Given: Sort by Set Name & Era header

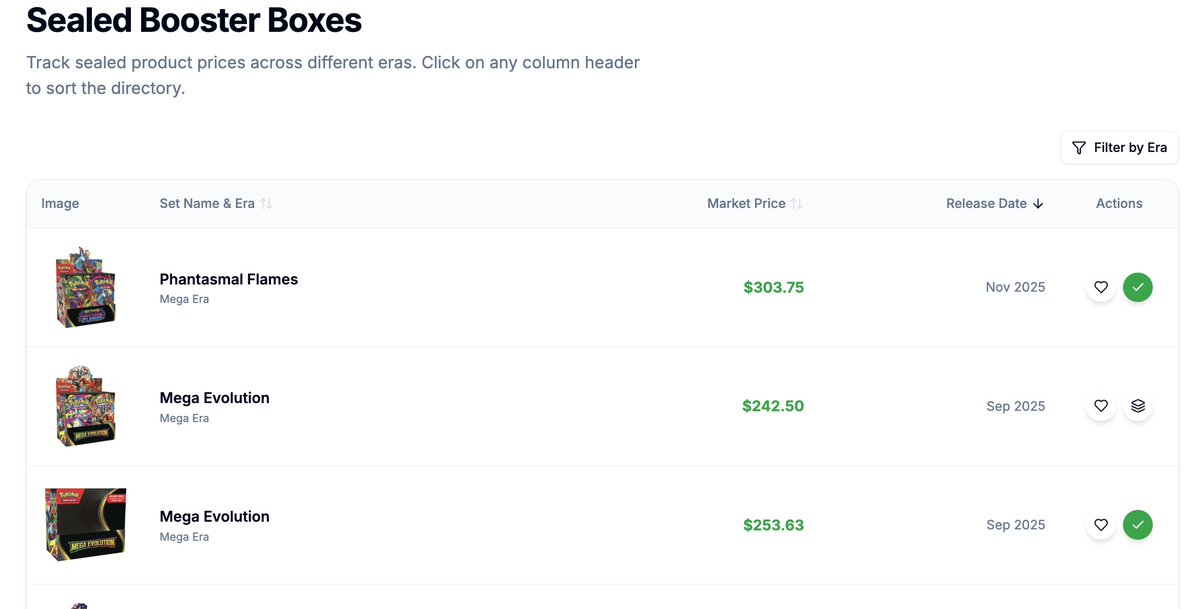Looking at the screenshot, I should click(x=207, y=204).
